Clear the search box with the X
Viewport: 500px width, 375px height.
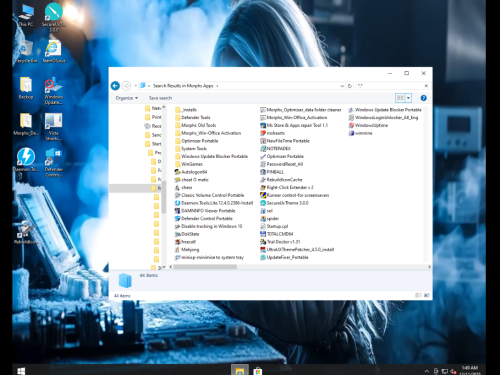[x=426, y=86]
